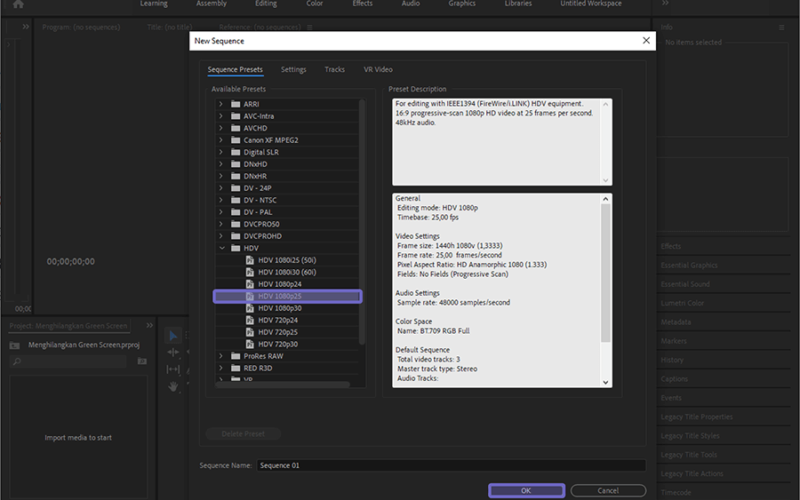Click the Digital SLR folder icon
800x500 pixels.
coord(235,152)
